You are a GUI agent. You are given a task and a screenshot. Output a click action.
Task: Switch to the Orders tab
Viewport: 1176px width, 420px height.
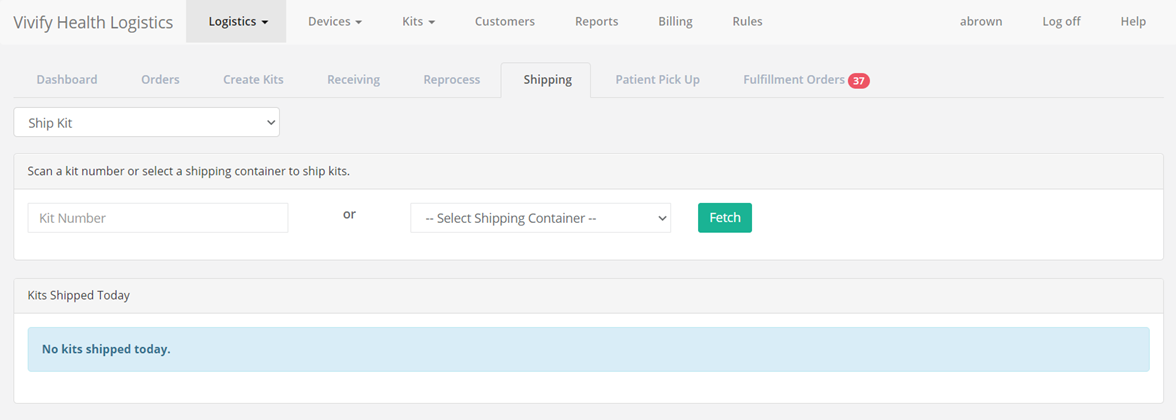click(x=160, y=80)
